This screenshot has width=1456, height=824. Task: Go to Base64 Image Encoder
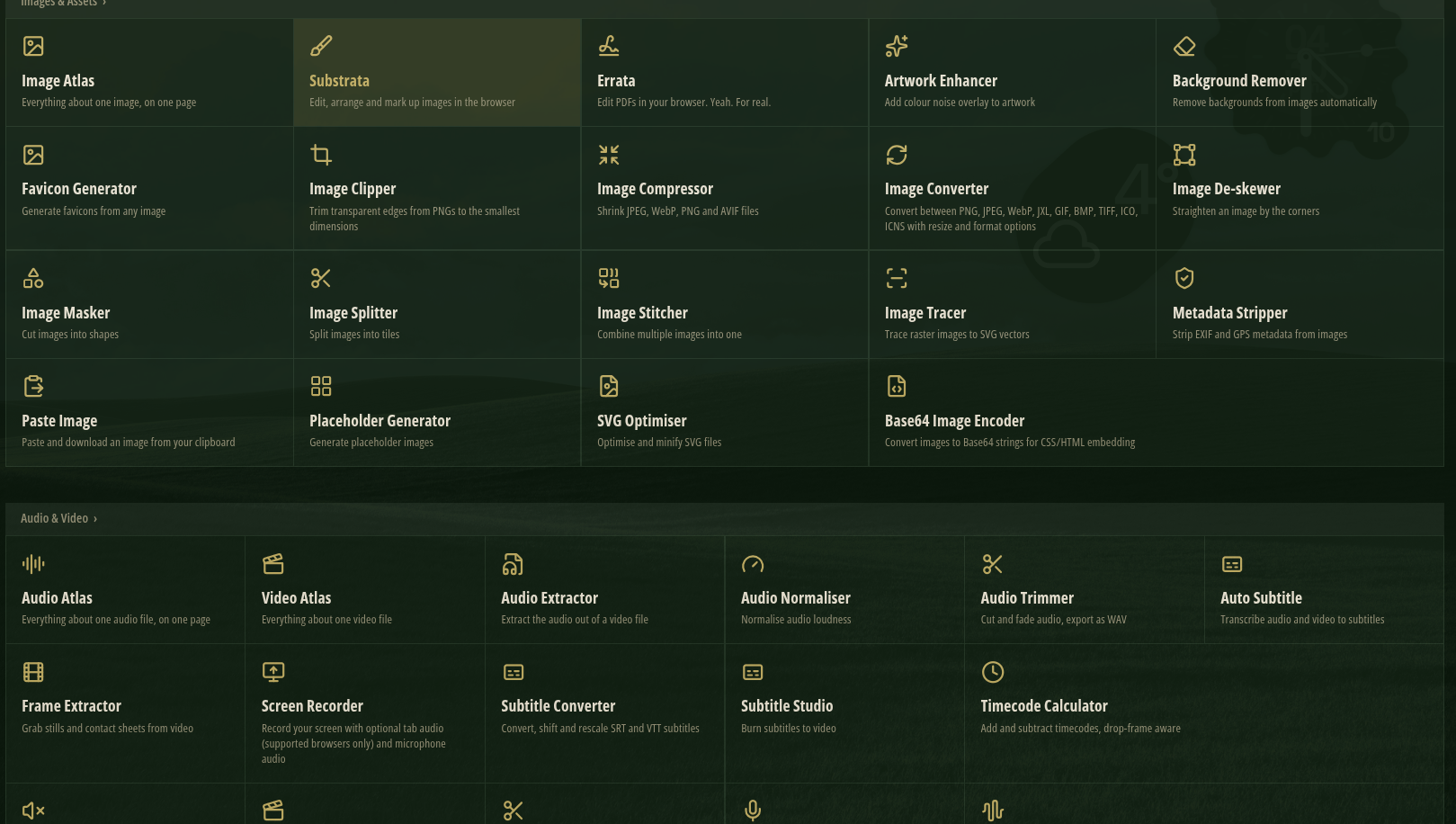(x=1156, y=413)
